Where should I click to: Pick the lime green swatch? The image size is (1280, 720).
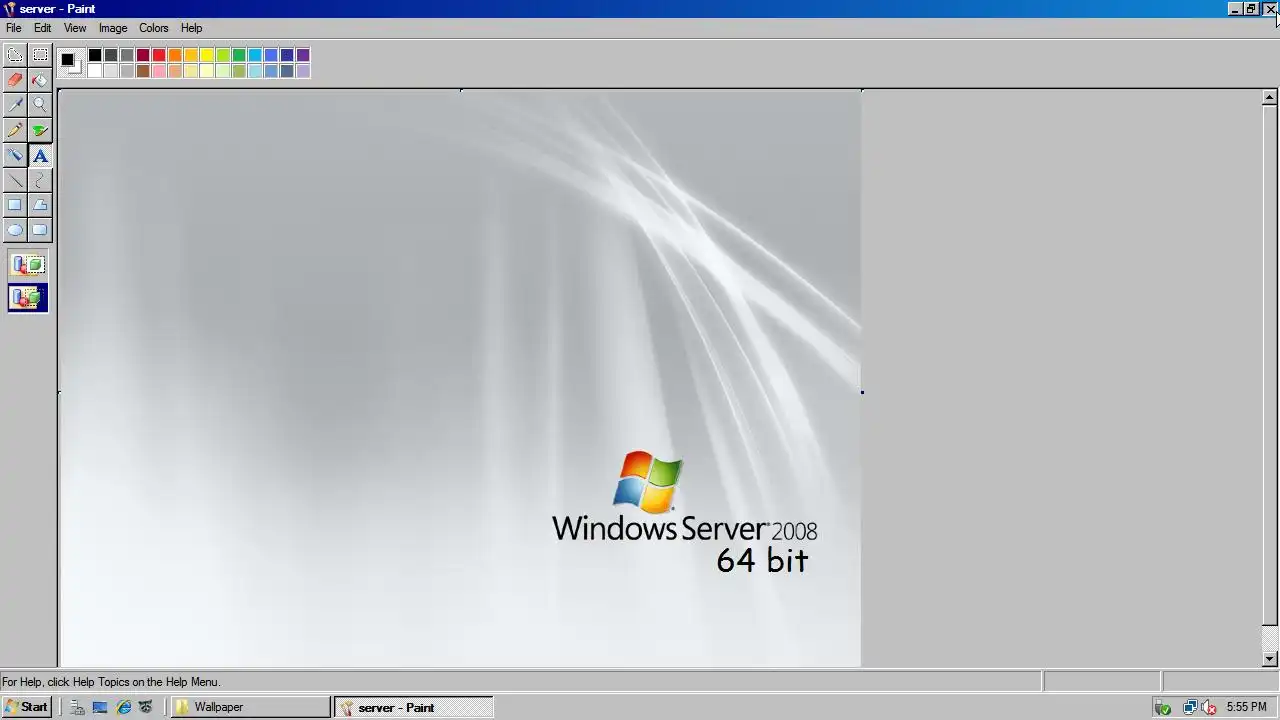(x=223, y=55)
